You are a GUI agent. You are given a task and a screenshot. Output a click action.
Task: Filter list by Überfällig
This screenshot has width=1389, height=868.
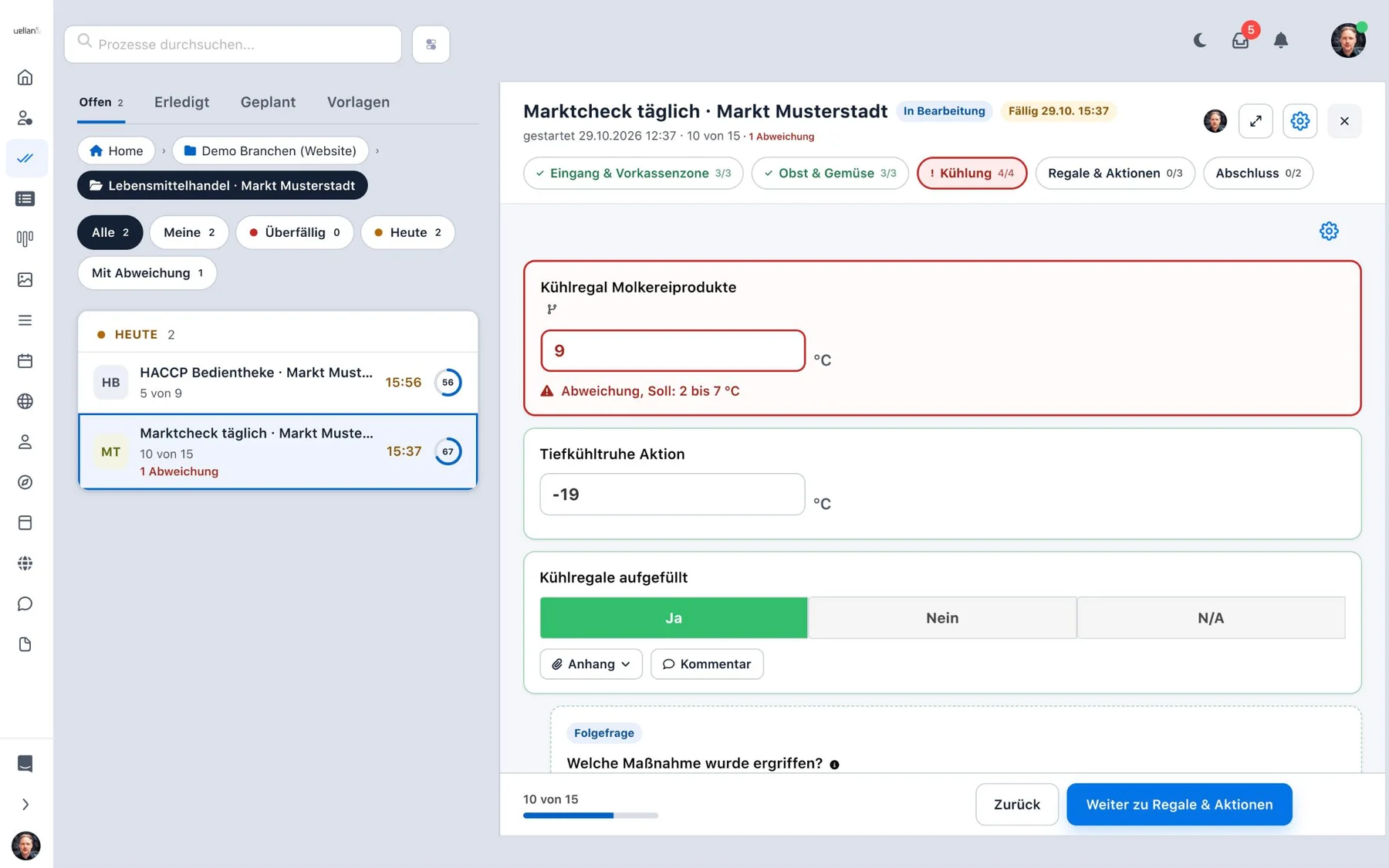[295, 232]
